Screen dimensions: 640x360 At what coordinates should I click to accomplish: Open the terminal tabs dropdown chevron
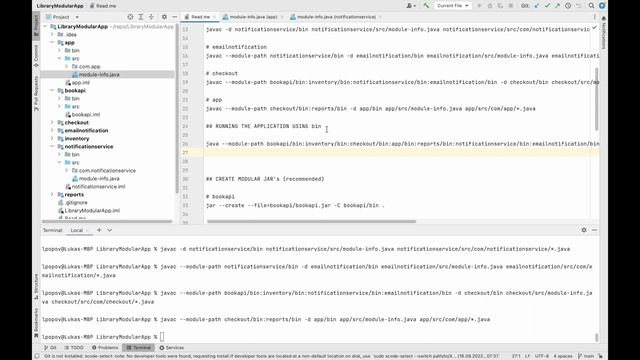[x=109, y=230]
